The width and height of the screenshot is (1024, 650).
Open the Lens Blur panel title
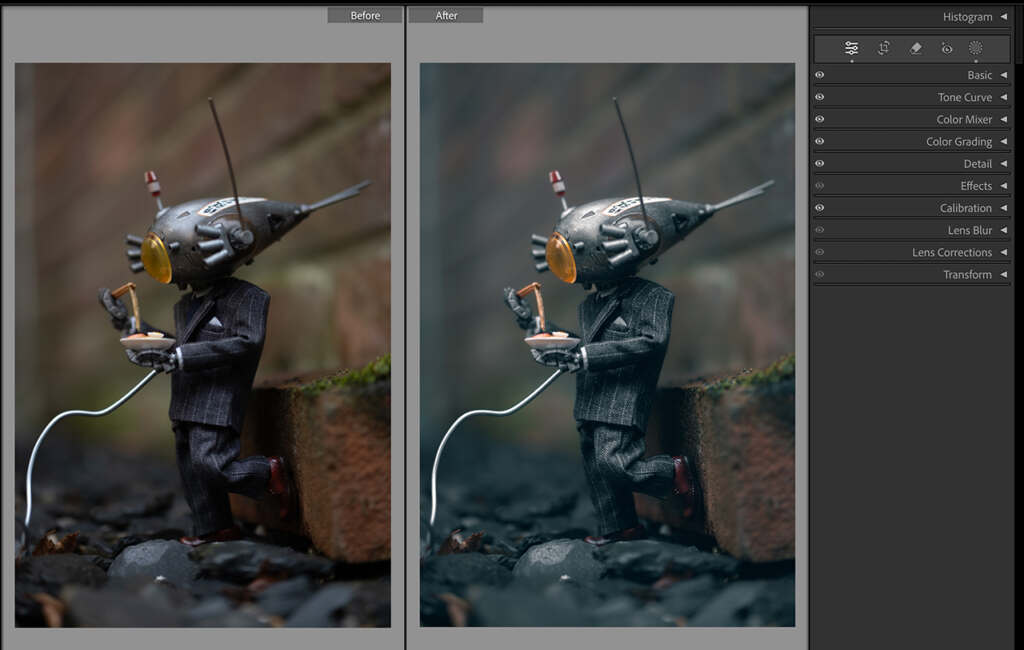coord(970,231)
